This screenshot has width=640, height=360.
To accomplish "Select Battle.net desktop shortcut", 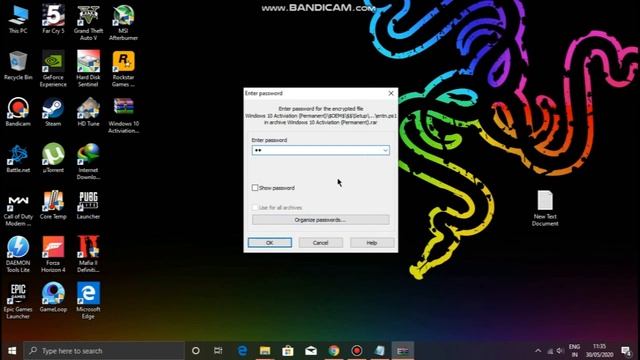I will (18, 159).
